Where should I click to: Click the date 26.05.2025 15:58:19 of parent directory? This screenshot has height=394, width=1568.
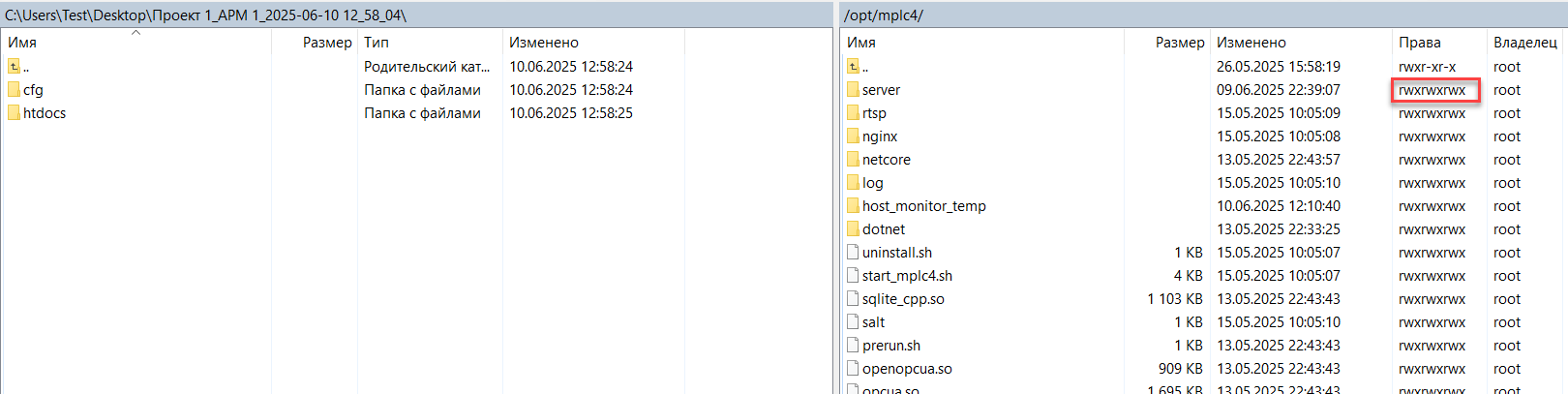point(1279,67)
